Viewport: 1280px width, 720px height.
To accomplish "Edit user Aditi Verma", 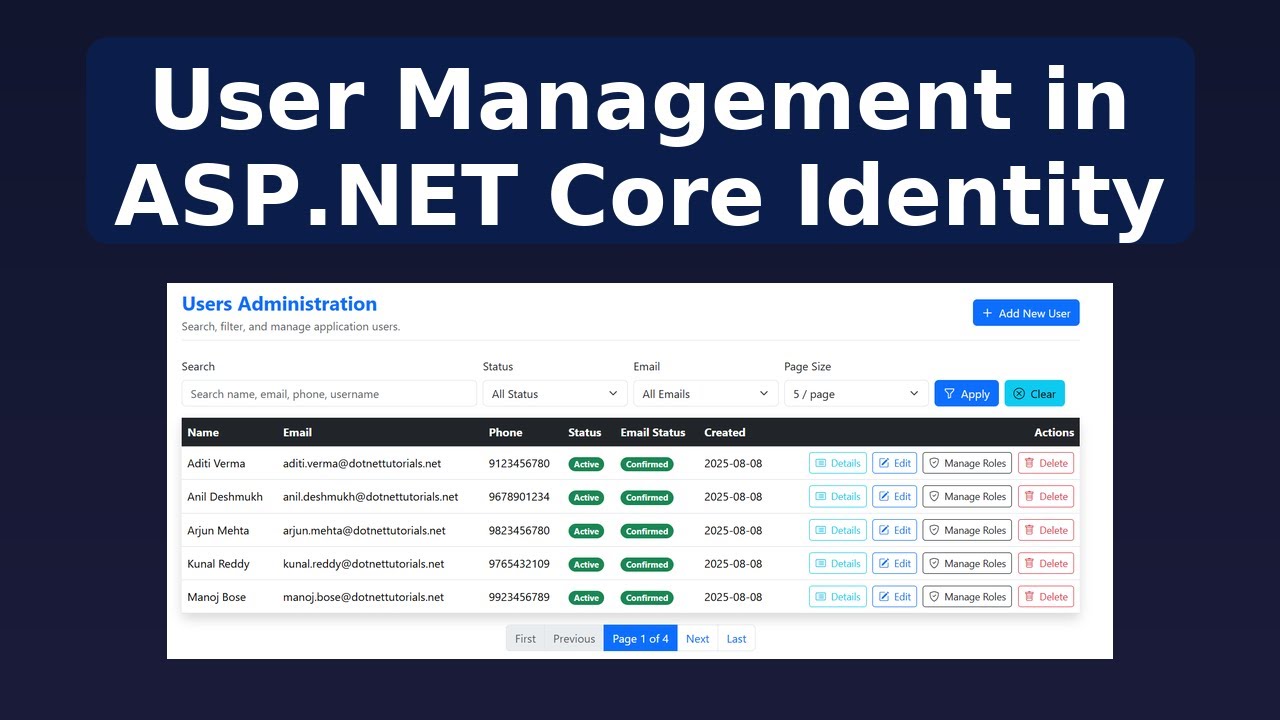I will click(895, 463).
